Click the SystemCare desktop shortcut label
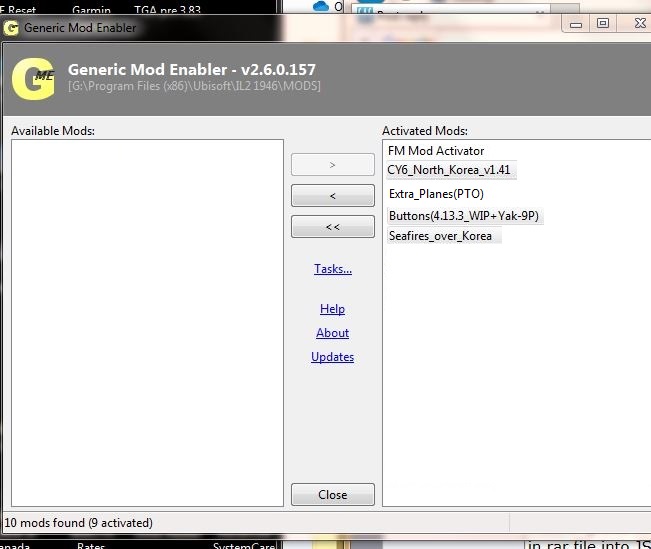Image resolution: width=651 pixels, height=549 pixels. (244, 545)
